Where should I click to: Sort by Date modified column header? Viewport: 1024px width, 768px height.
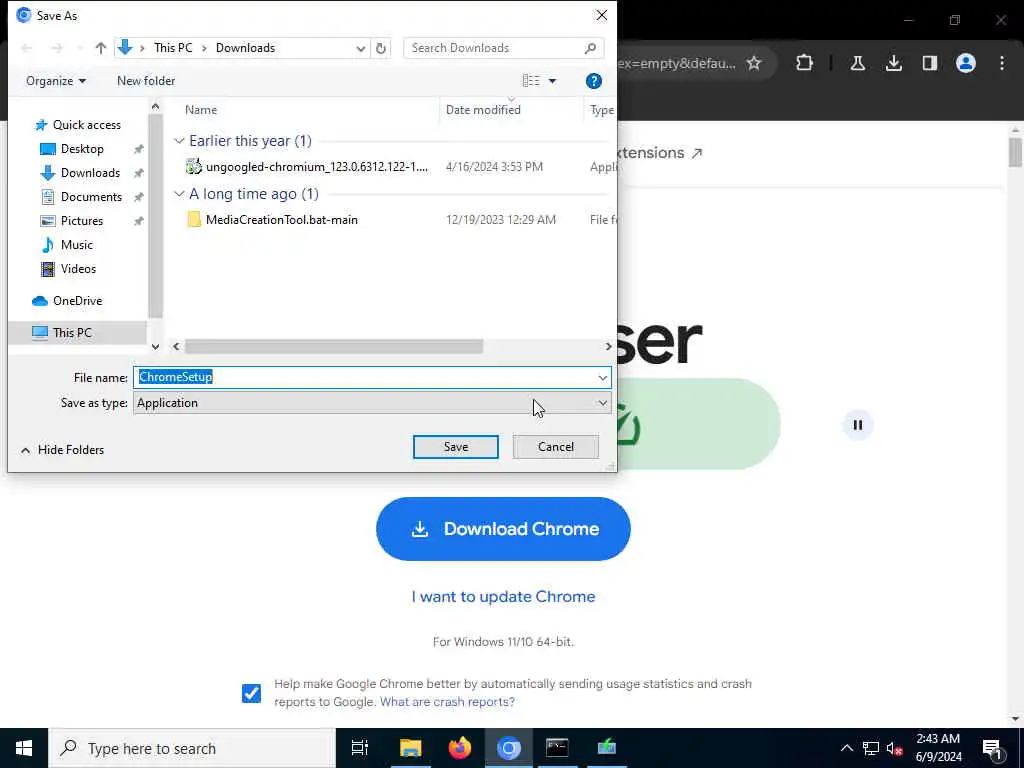pos(483,110)
